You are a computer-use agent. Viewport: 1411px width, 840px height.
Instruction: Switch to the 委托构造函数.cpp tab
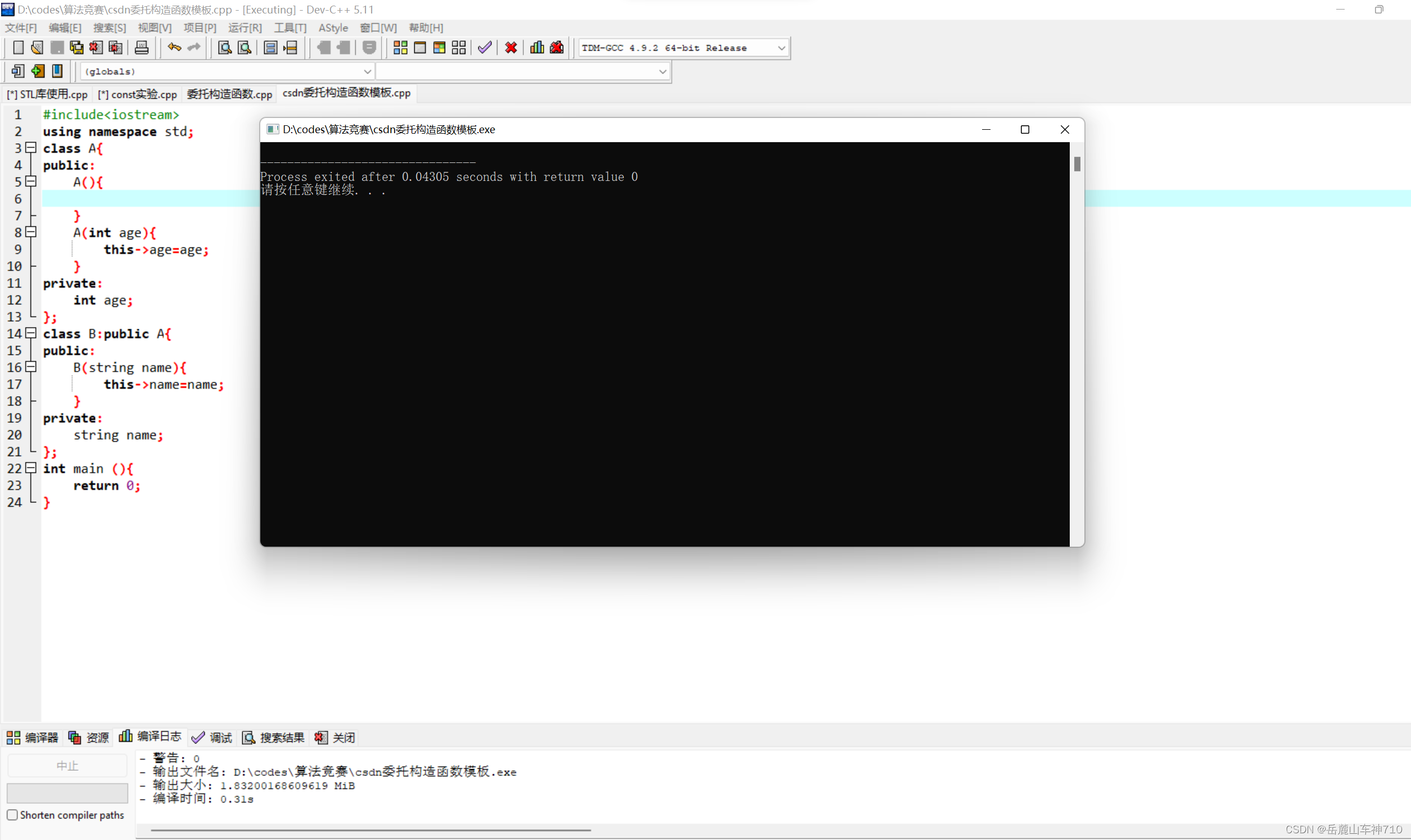pos(229,94)
